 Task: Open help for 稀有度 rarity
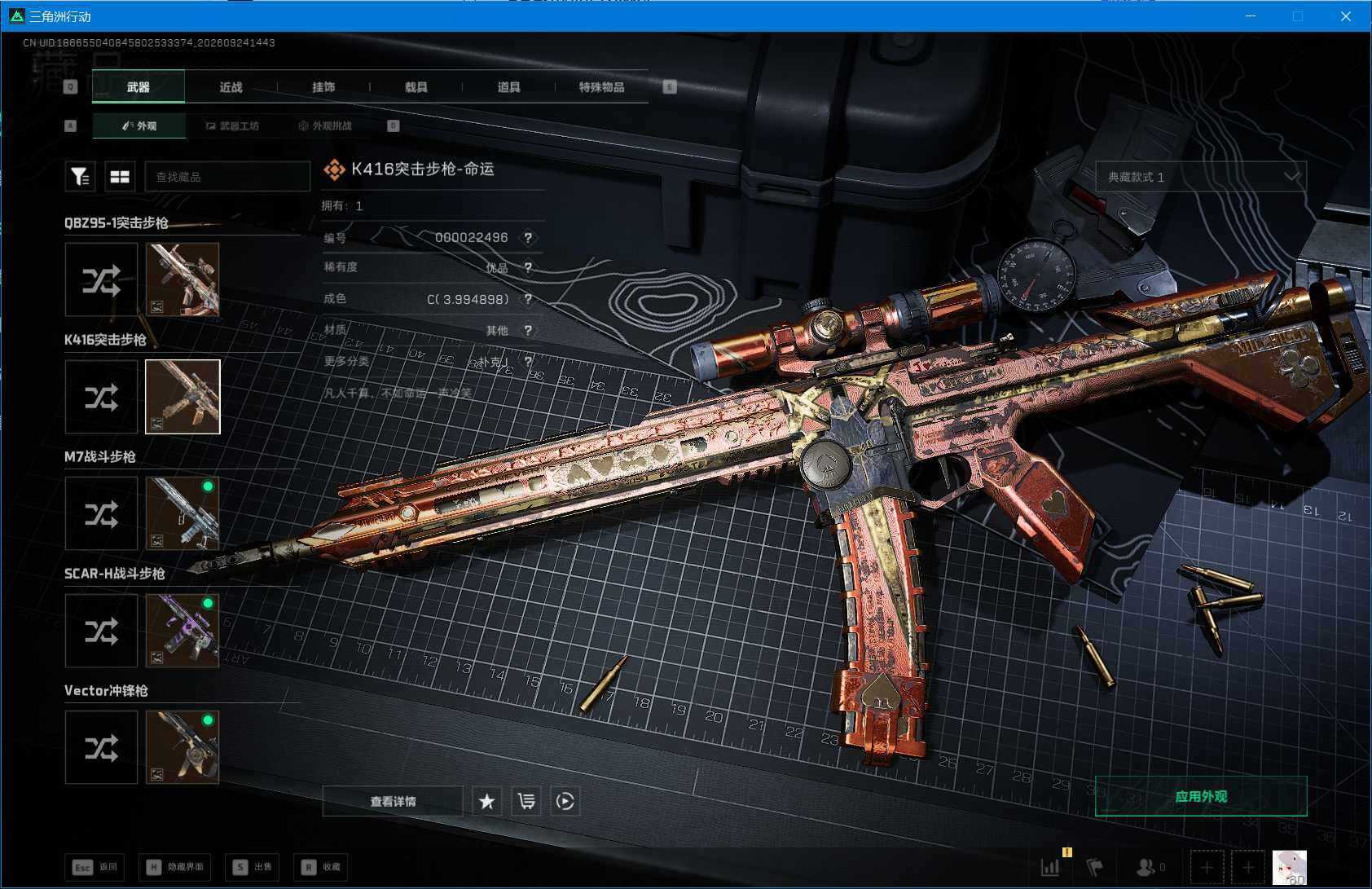click(x=528, y=267)
